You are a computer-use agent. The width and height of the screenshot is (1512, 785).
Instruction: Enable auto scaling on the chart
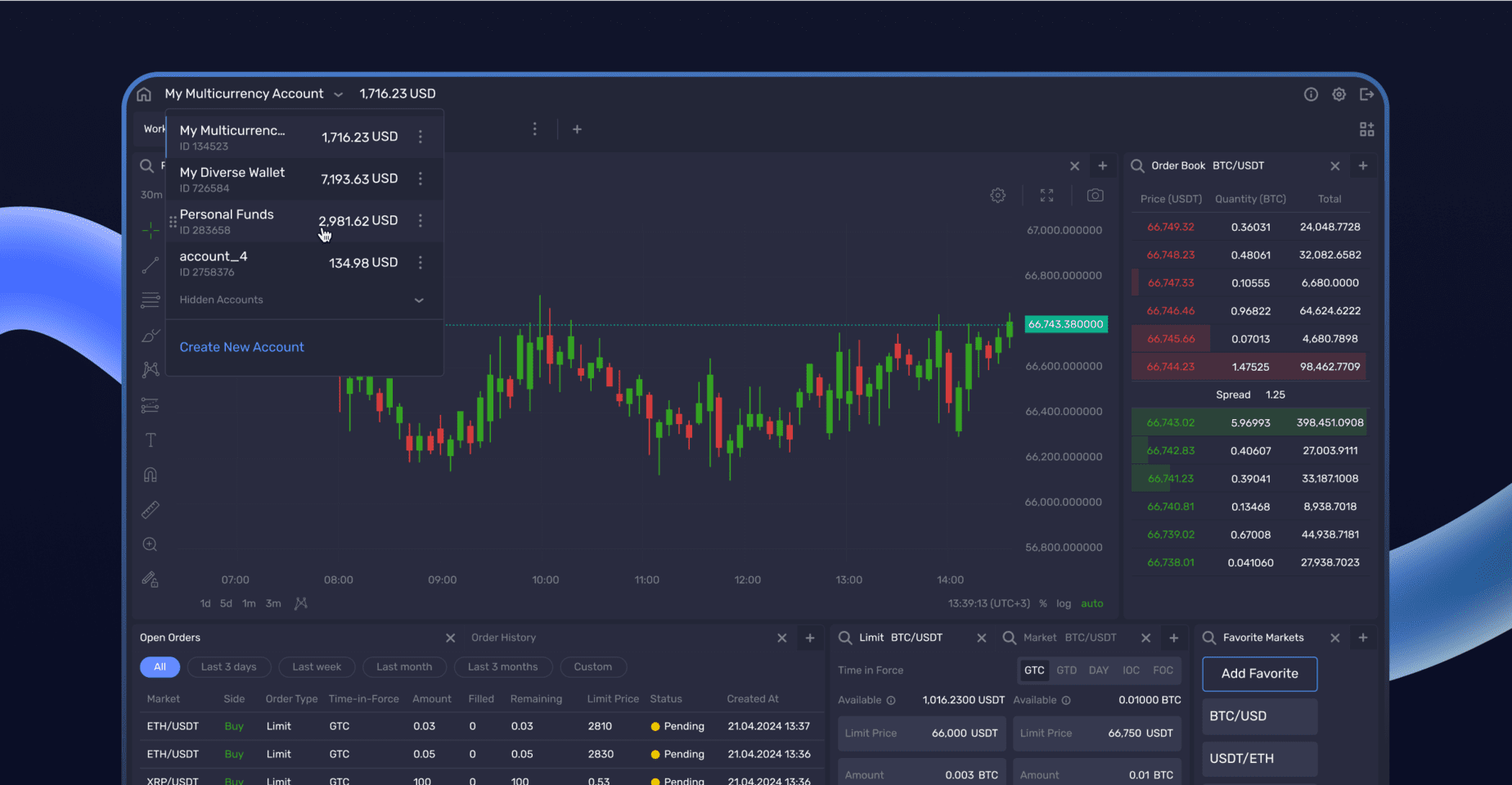(1091, 603)
